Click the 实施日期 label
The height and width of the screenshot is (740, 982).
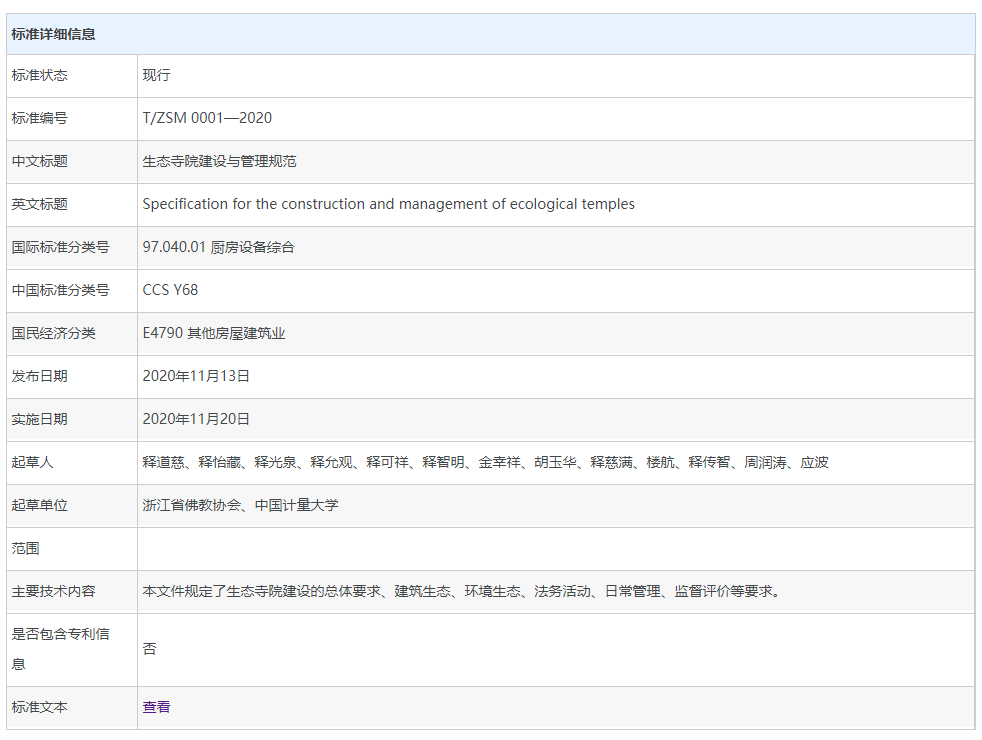pos(39,419)
